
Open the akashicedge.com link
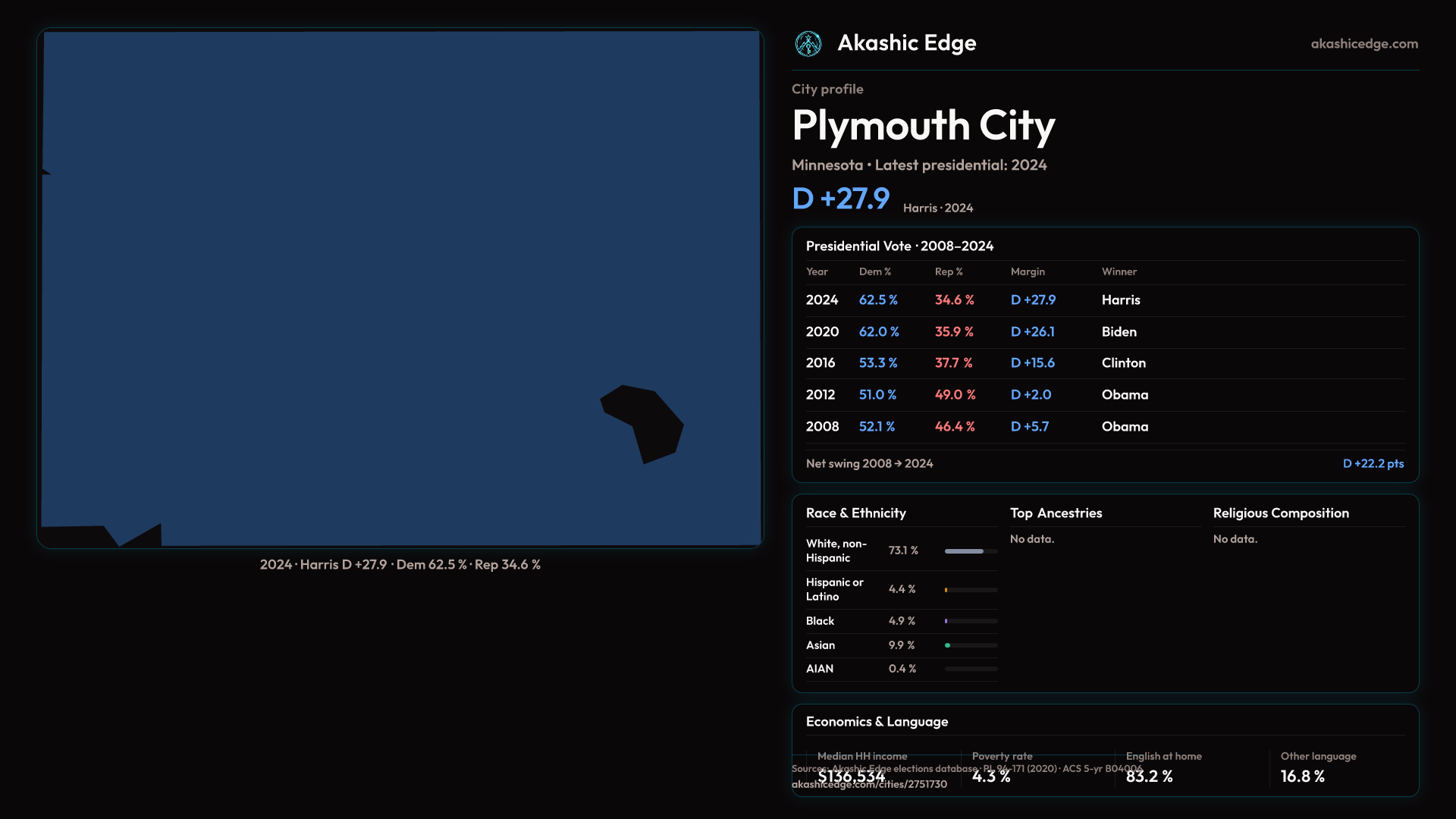click(x=1363, y=44)
